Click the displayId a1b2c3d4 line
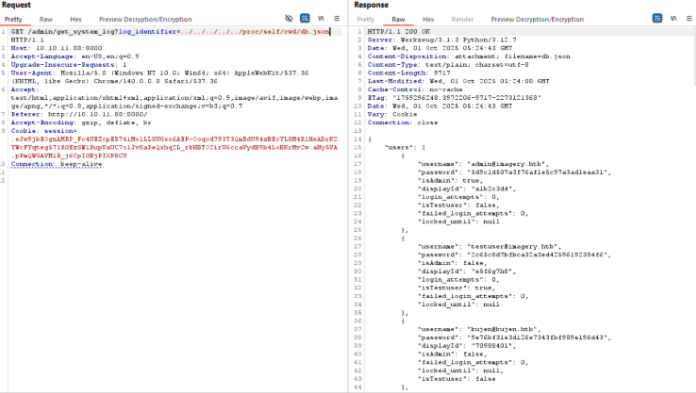 (x=467, y=189)
